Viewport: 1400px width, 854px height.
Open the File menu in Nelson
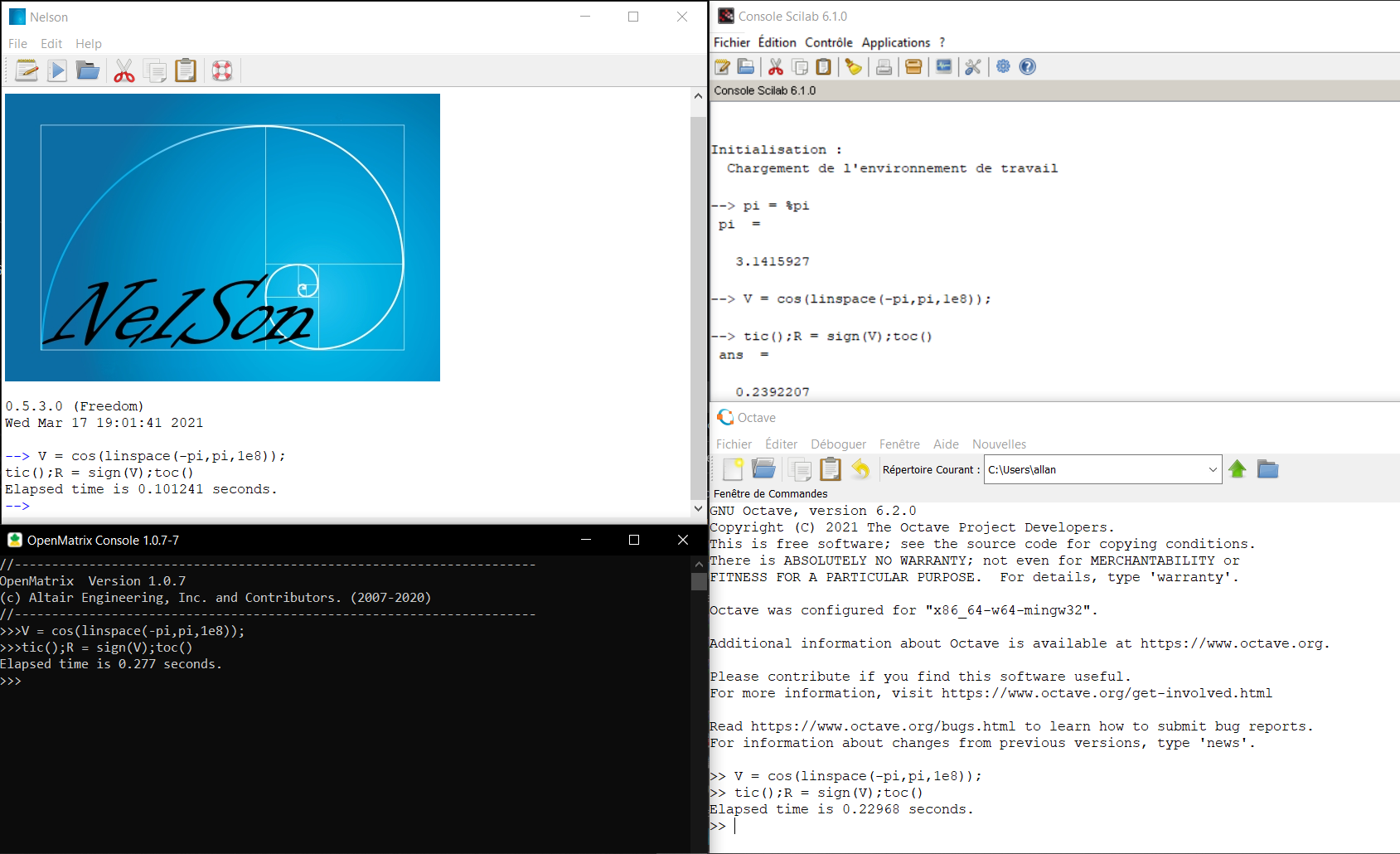click(x=17, y=44)
